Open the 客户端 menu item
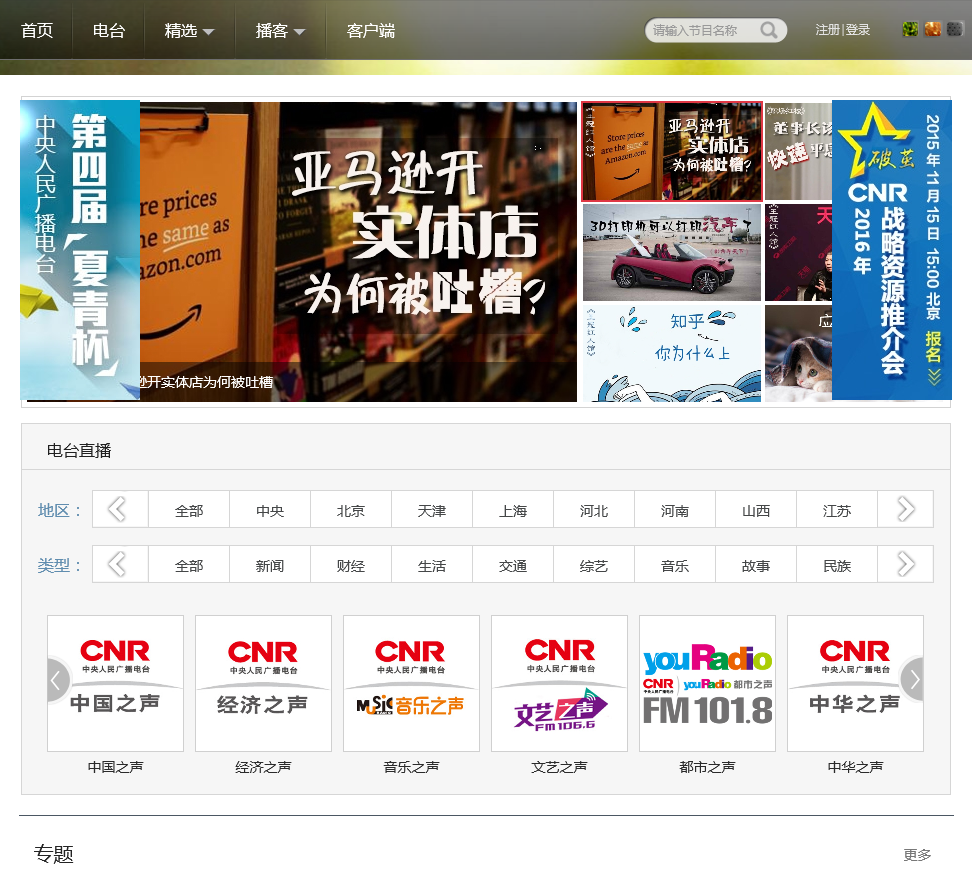The width and height of the screenshot is (972, 884). pyautogui.click(x=371, y=30)
